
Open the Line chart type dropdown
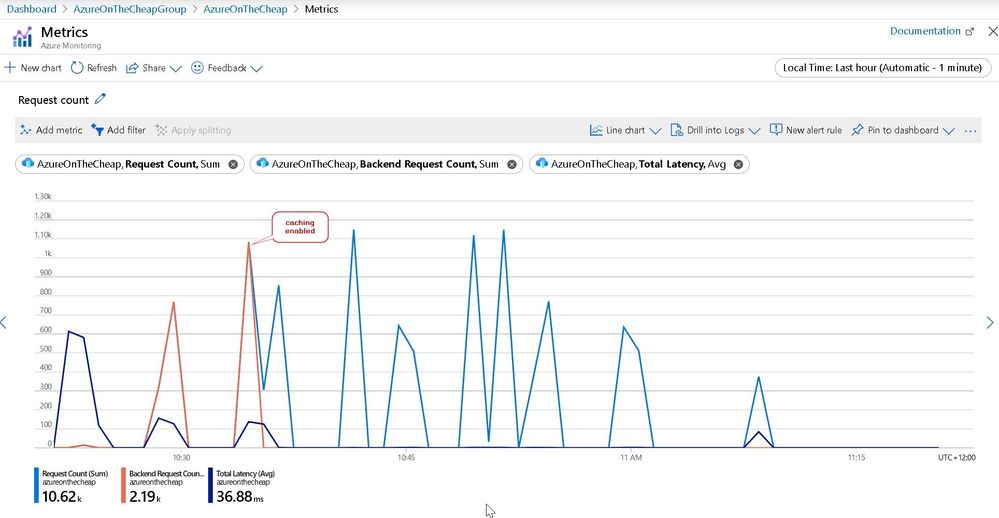(655, 131)
